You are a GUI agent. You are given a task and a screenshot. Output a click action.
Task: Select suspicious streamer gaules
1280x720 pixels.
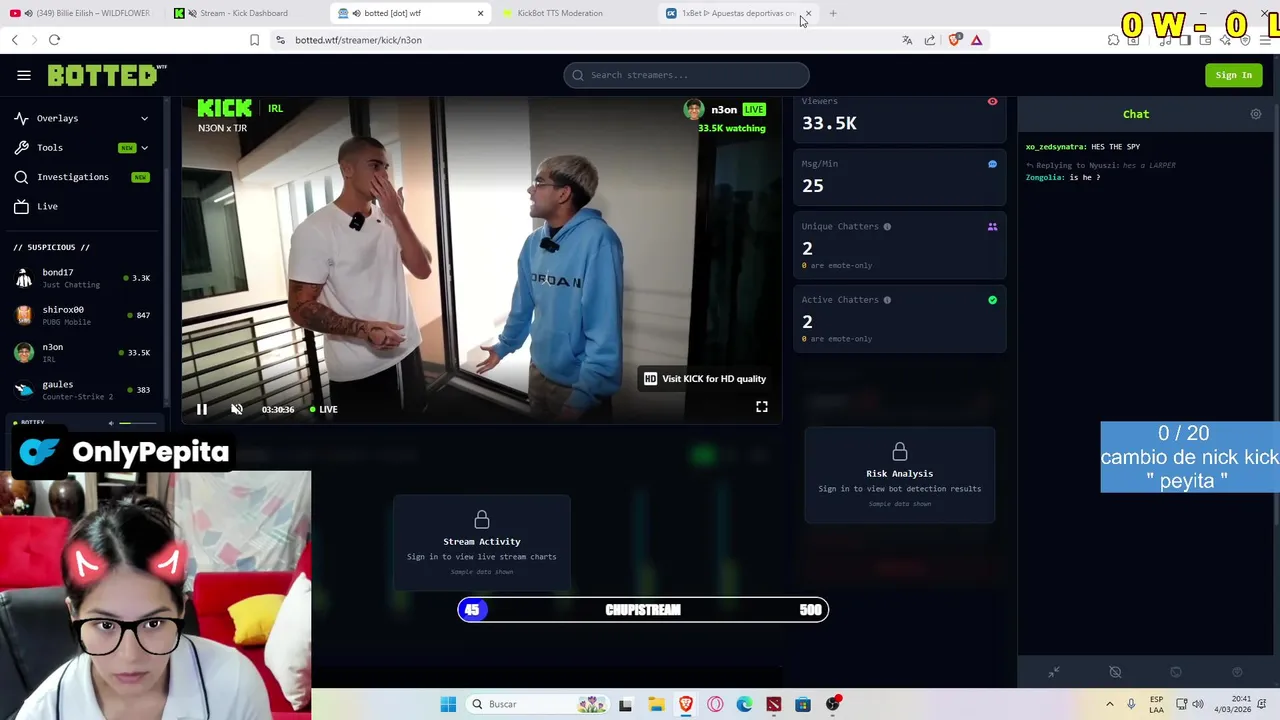pos(82,390)
